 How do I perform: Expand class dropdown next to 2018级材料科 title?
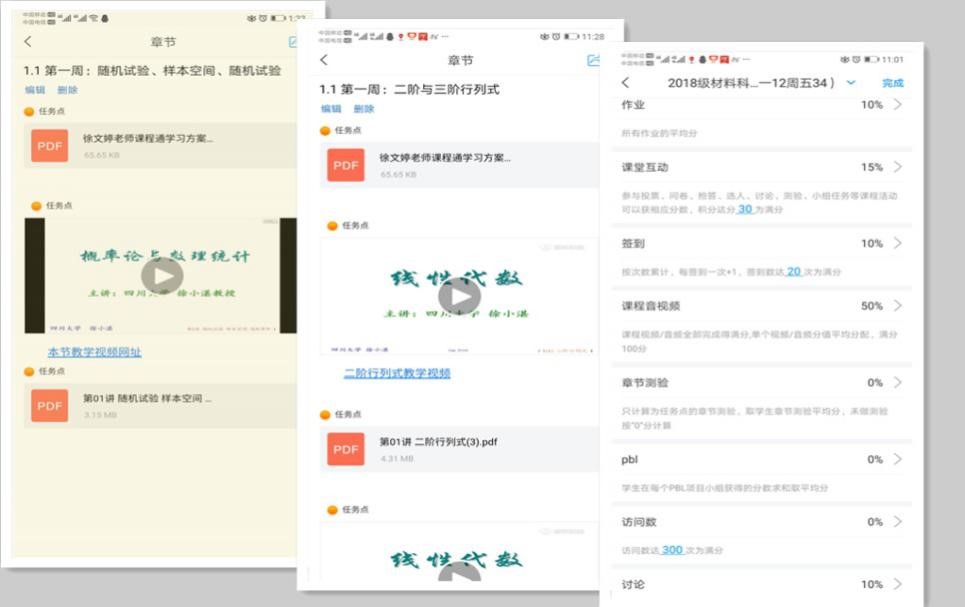point(851,83)
